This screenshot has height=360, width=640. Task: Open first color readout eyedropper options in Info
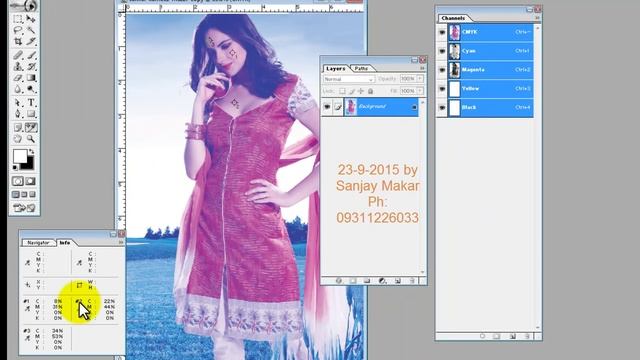tap(27, 263)
